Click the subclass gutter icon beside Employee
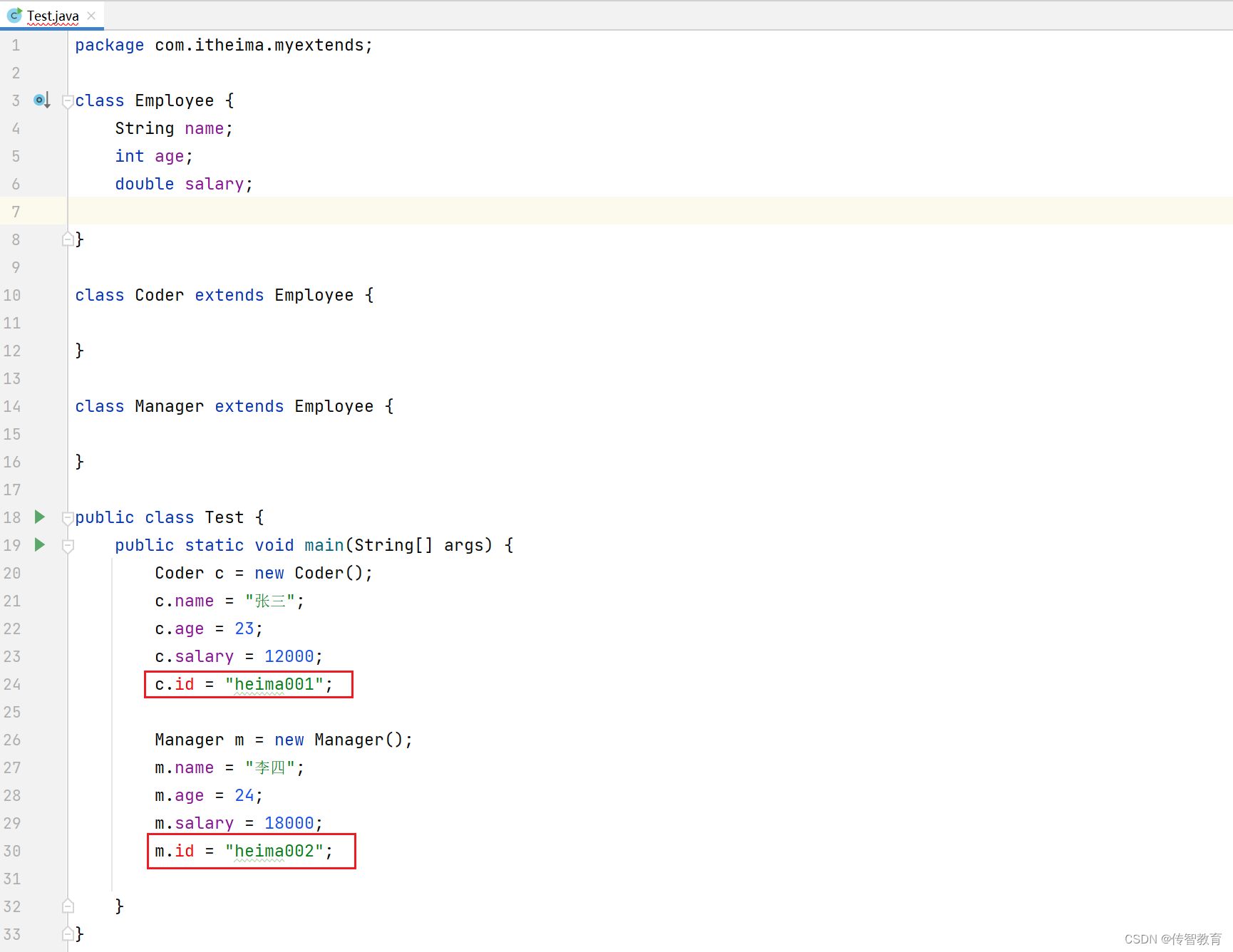 pos(41,100)
